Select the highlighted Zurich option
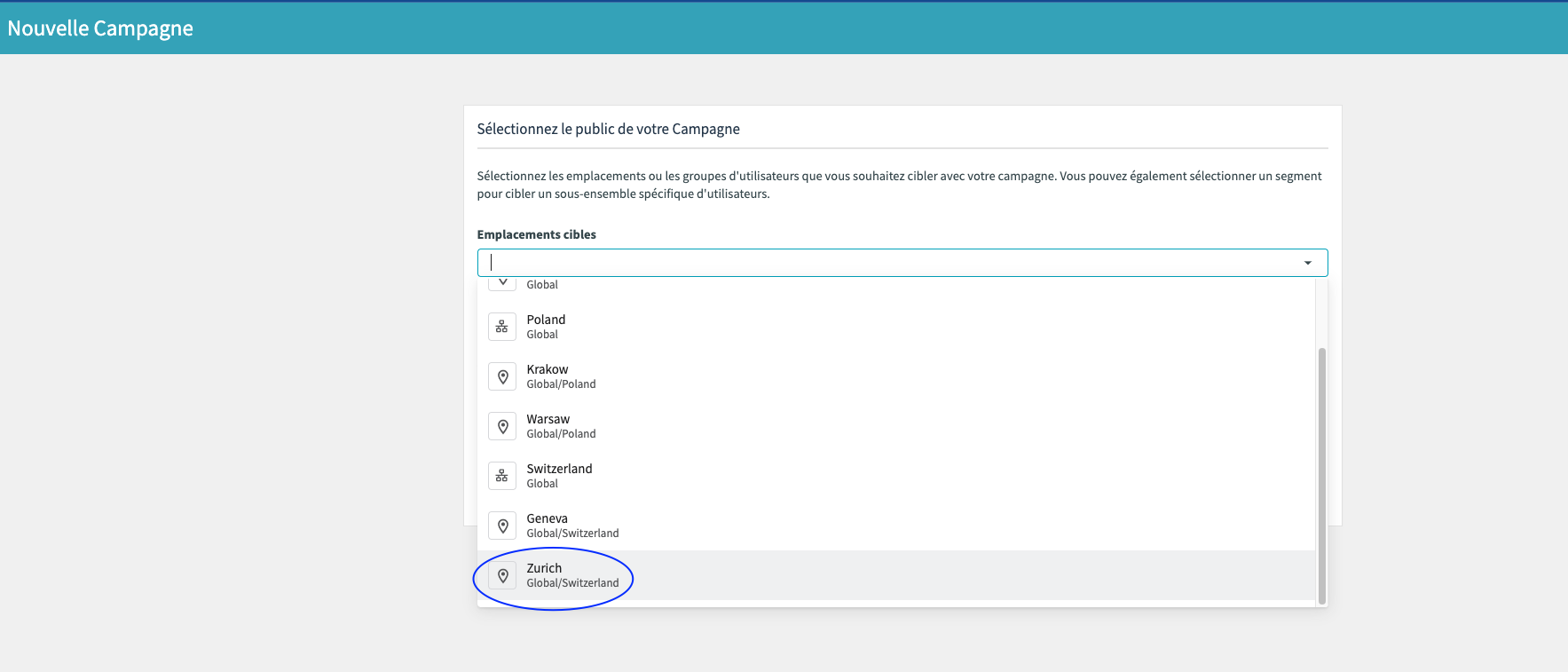This screenshot has height=672, width=1568. pyautogui.click(x=544, y=568)
